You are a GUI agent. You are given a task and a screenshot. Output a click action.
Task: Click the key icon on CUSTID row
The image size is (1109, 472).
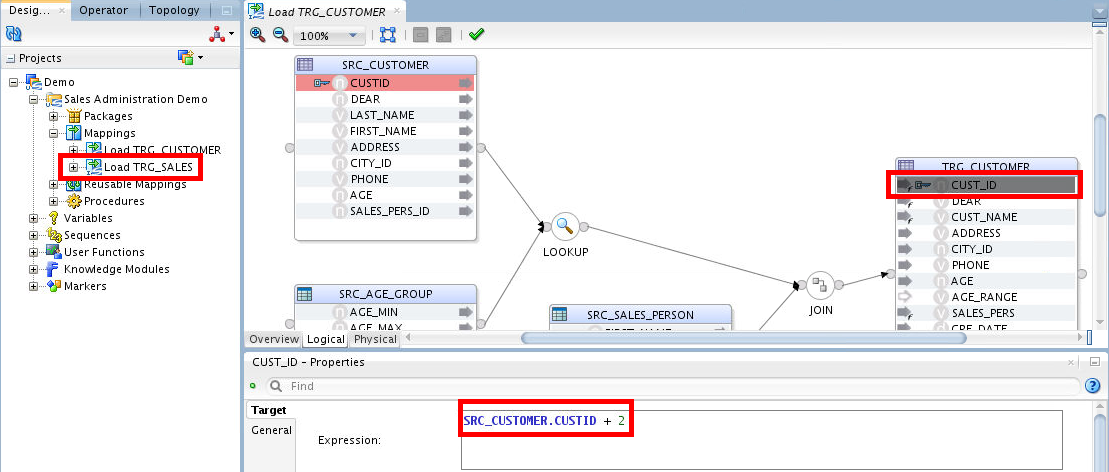point(322,83)
